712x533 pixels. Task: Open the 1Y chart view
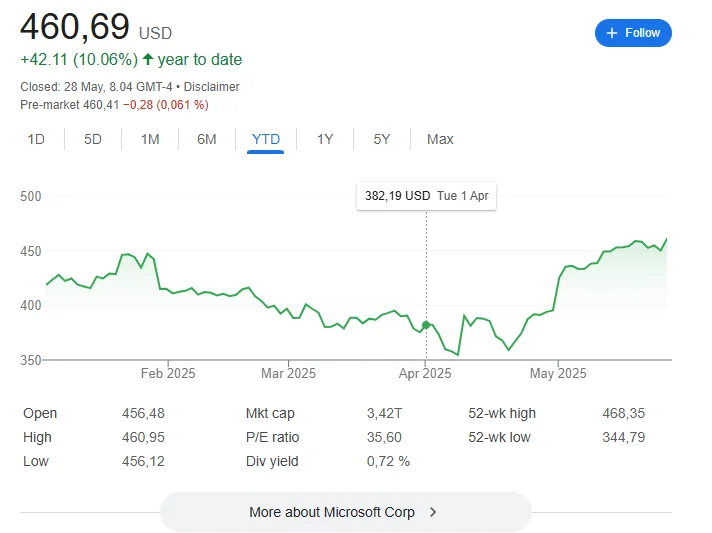325,139
